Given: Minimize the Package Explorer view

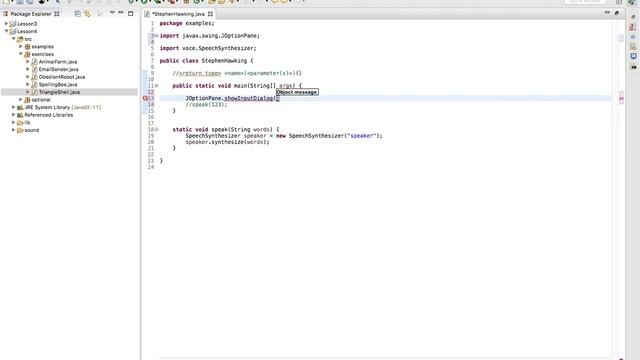Looking at the screenshot, I should click(x=121, y=13).
